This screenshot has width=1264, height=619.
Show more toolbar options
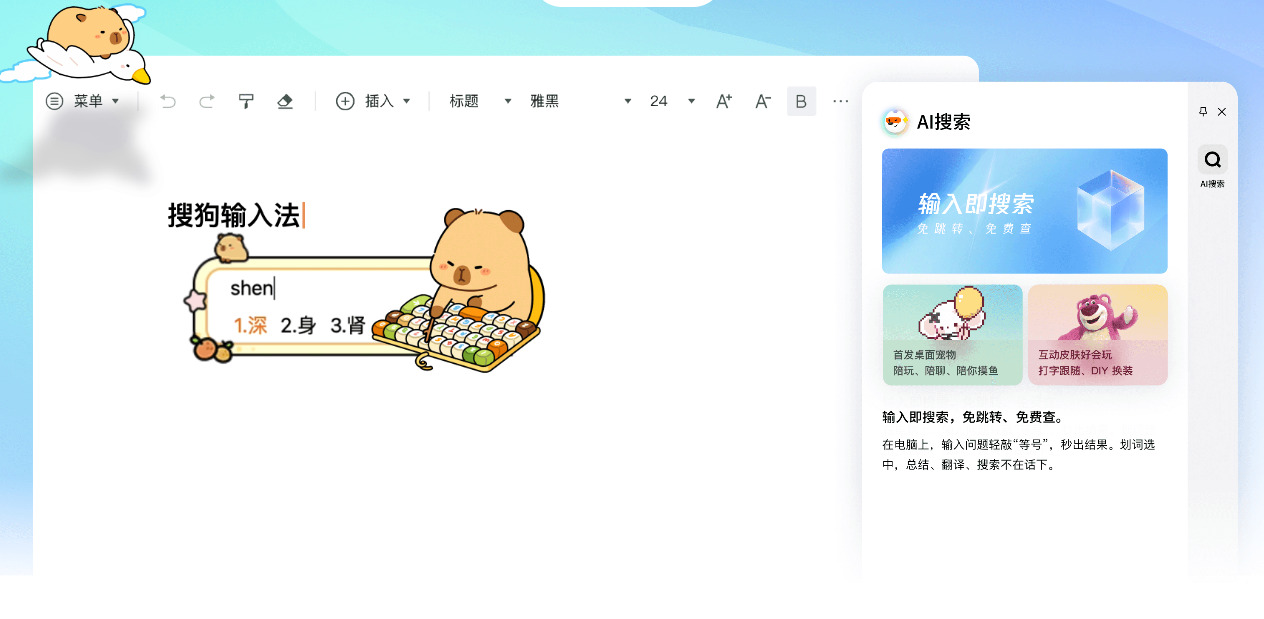[x=841, y=101]
